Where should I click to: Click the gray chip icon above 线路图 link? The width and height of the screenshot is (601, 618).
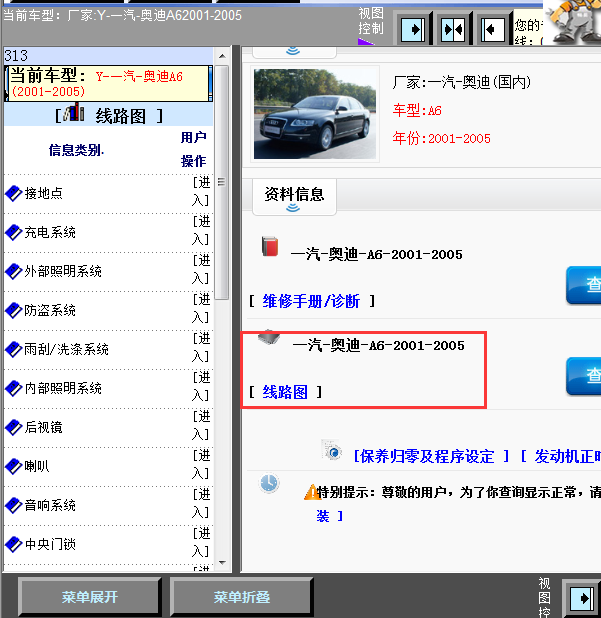(x=269, y=336)
